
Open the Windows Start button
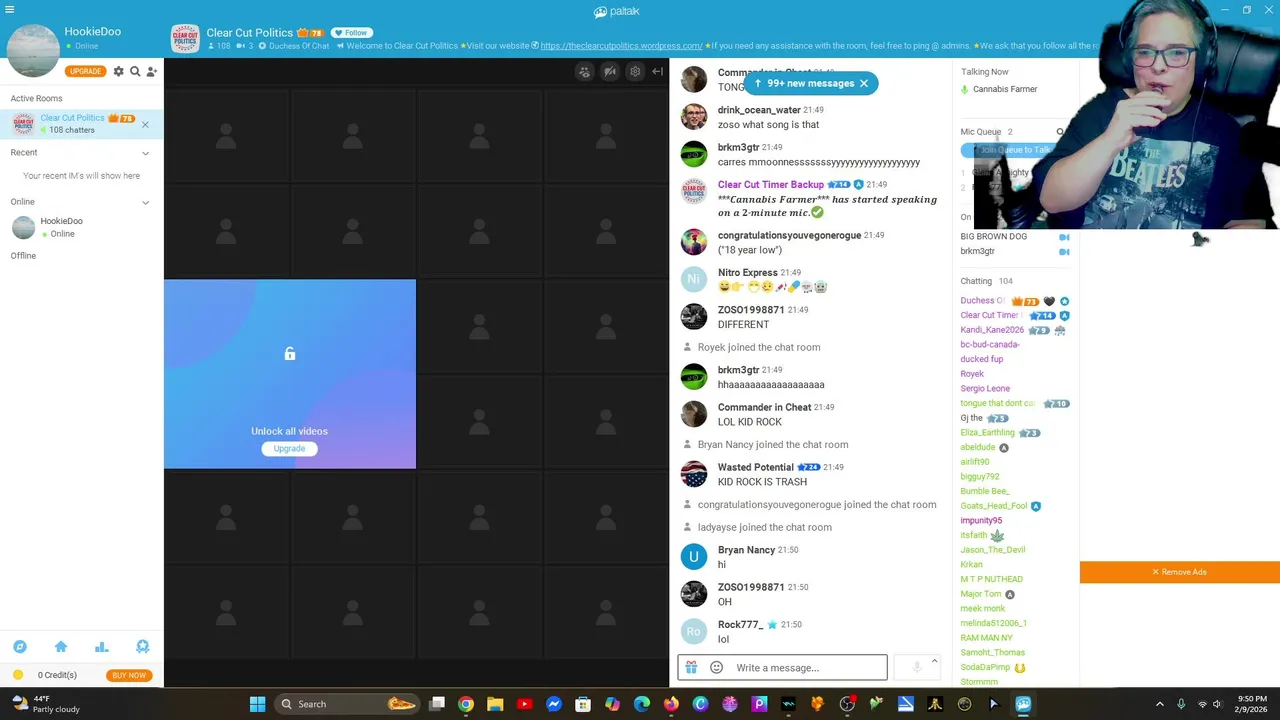257,704
